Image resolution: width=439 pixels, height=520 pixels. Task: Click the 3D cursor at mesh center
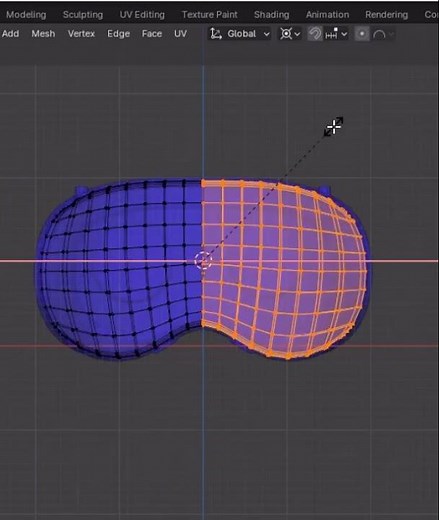click(203, 260)
